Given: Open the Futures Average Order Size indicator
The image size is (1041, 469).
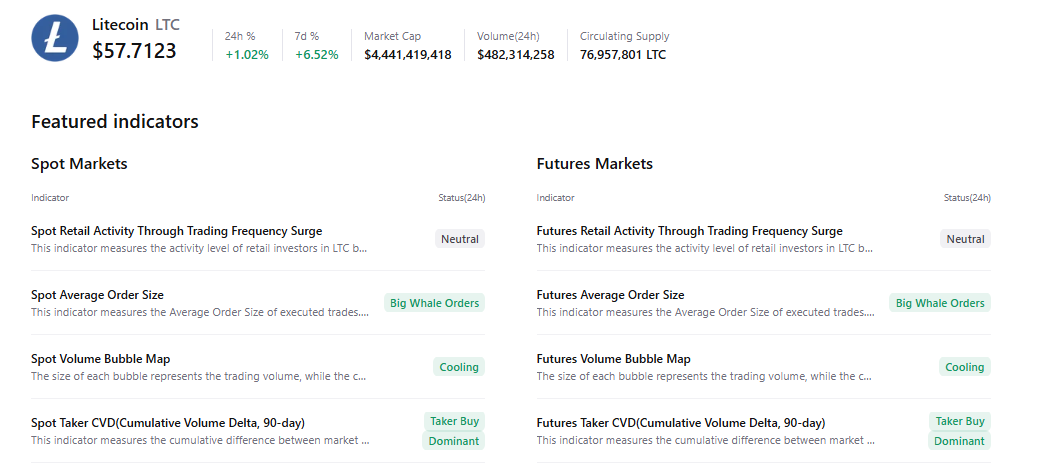Looking at the screenshot, I should point(610,295).
